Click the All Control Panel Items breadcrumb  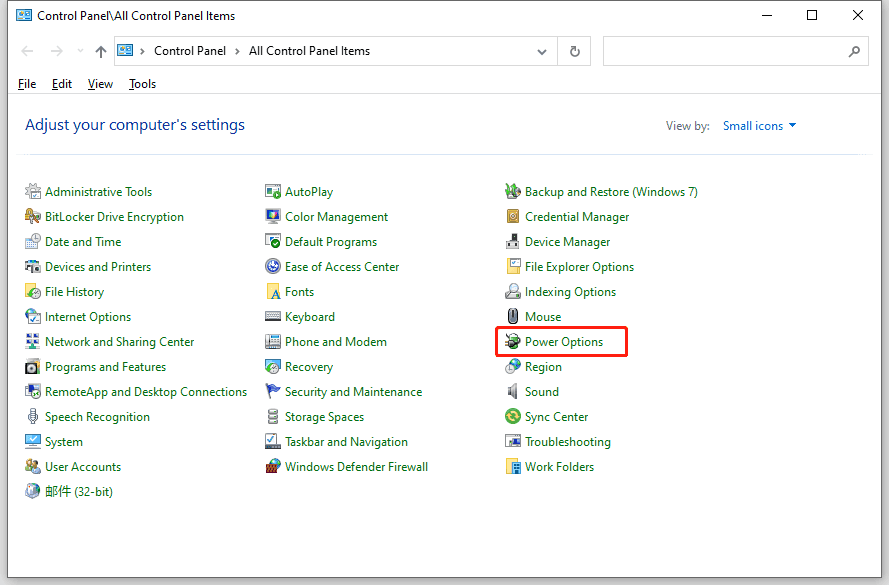(309, 51)
